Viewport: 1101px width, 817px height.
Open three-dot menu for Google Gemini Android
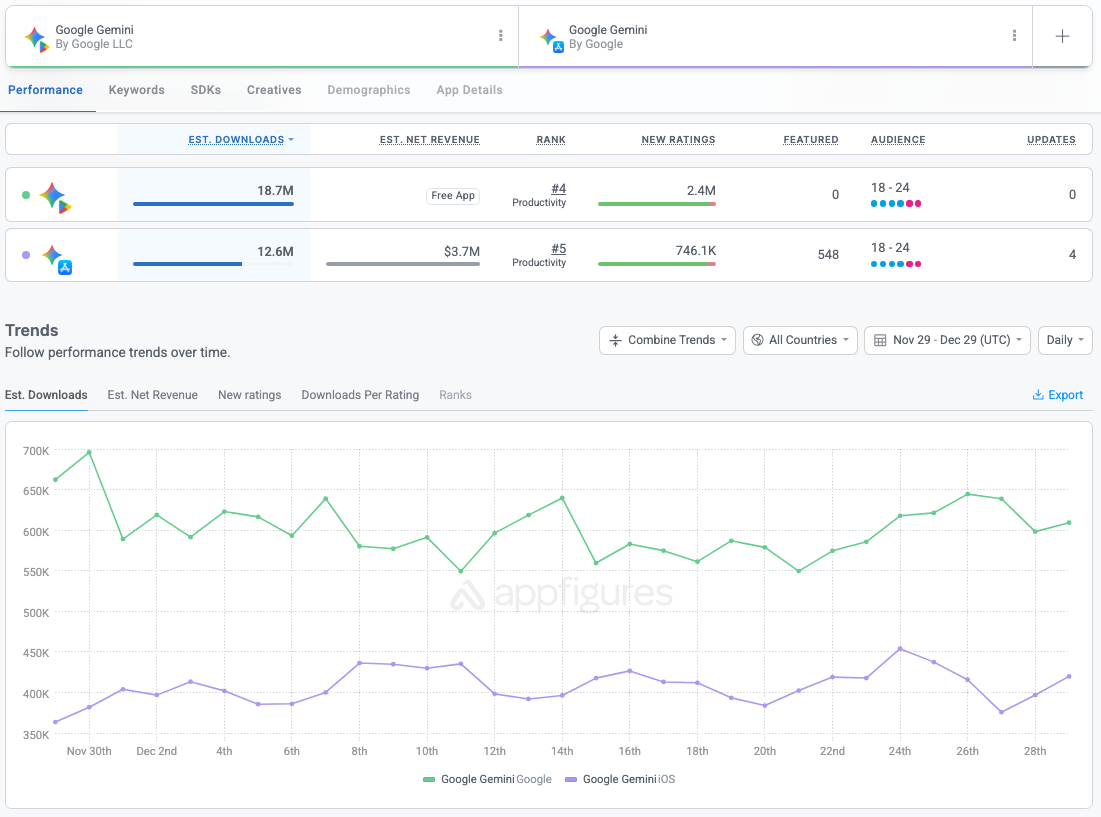500,36
